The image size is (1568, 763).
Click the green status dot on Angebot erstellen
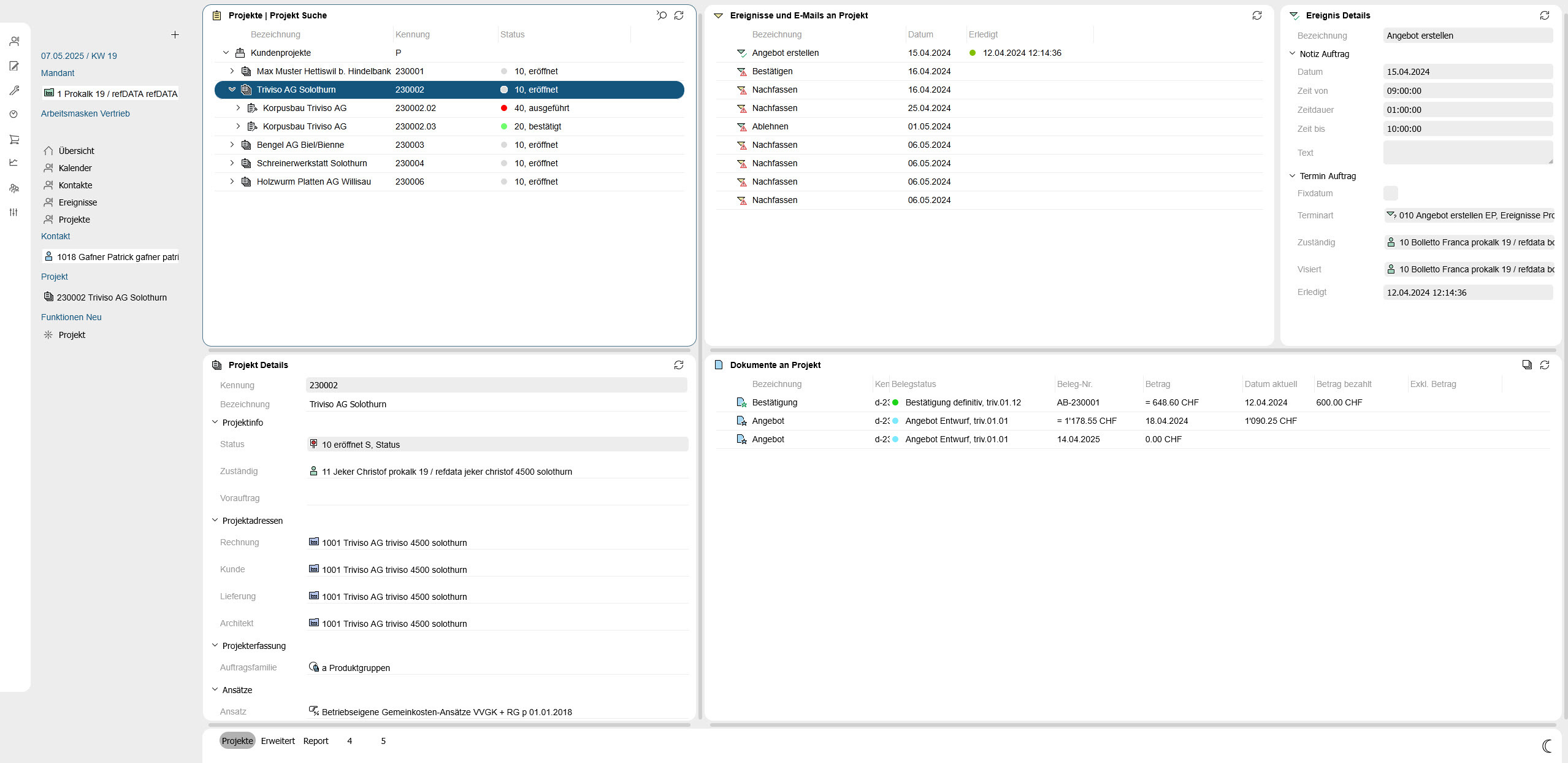(x=973, y=53)
